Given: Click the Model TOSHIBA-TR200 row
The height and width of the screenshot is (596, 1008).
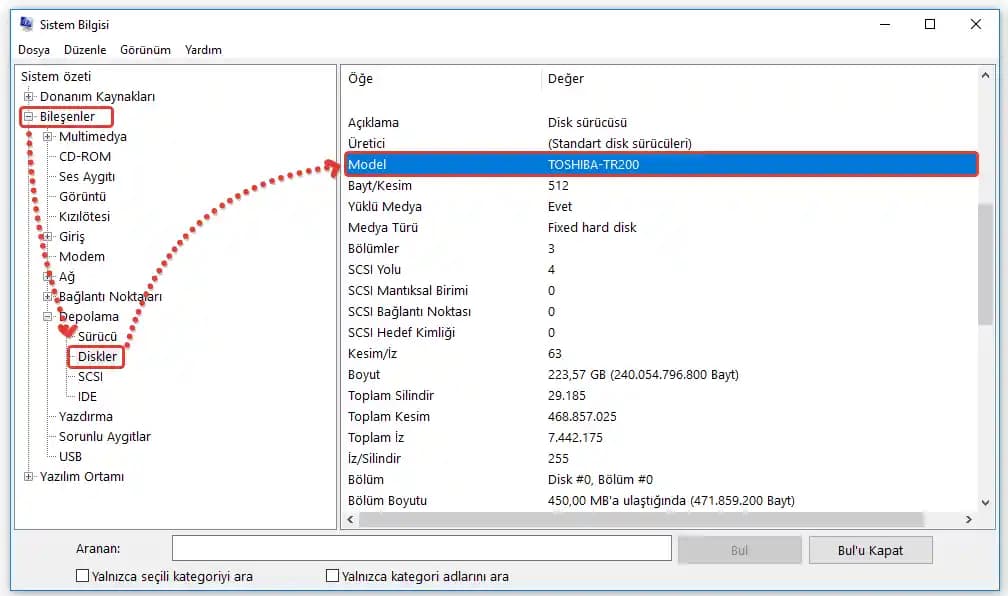Looking at the screenshot, I should [x=660, y=165].
